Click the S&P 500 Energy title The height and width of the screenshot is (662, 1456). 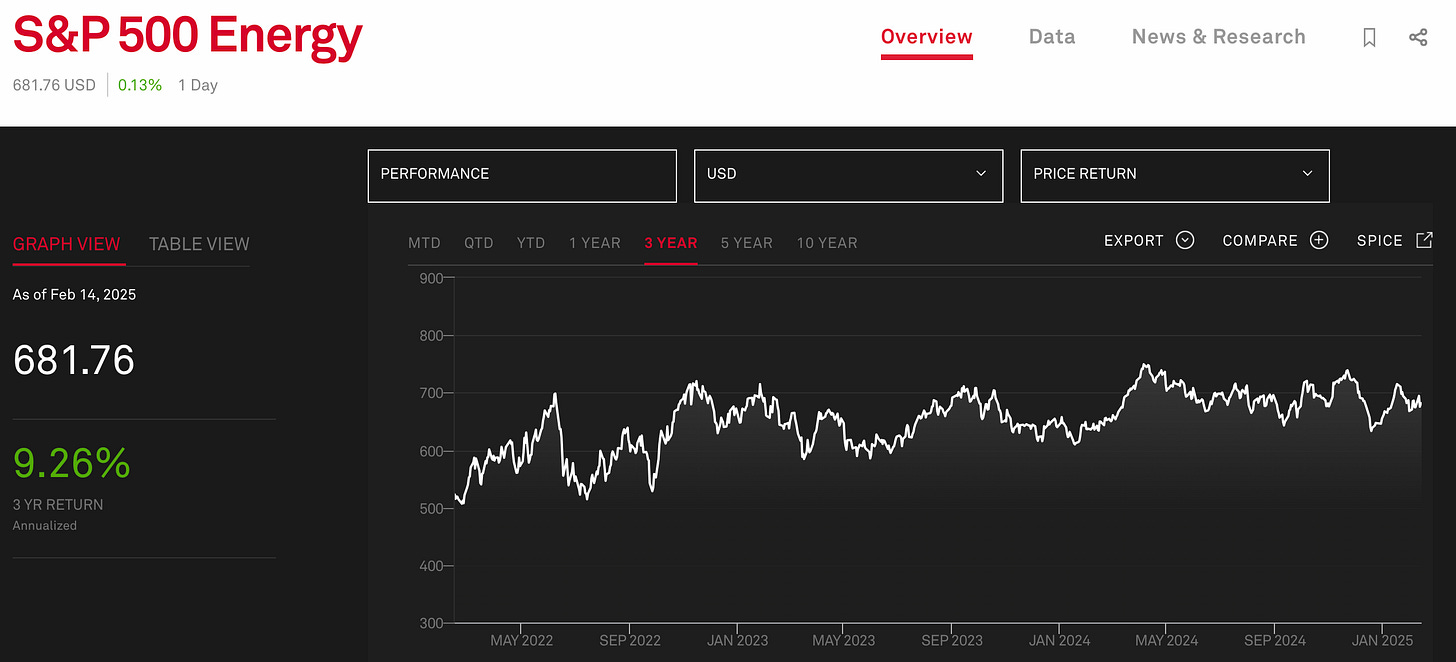click(187, 36)
